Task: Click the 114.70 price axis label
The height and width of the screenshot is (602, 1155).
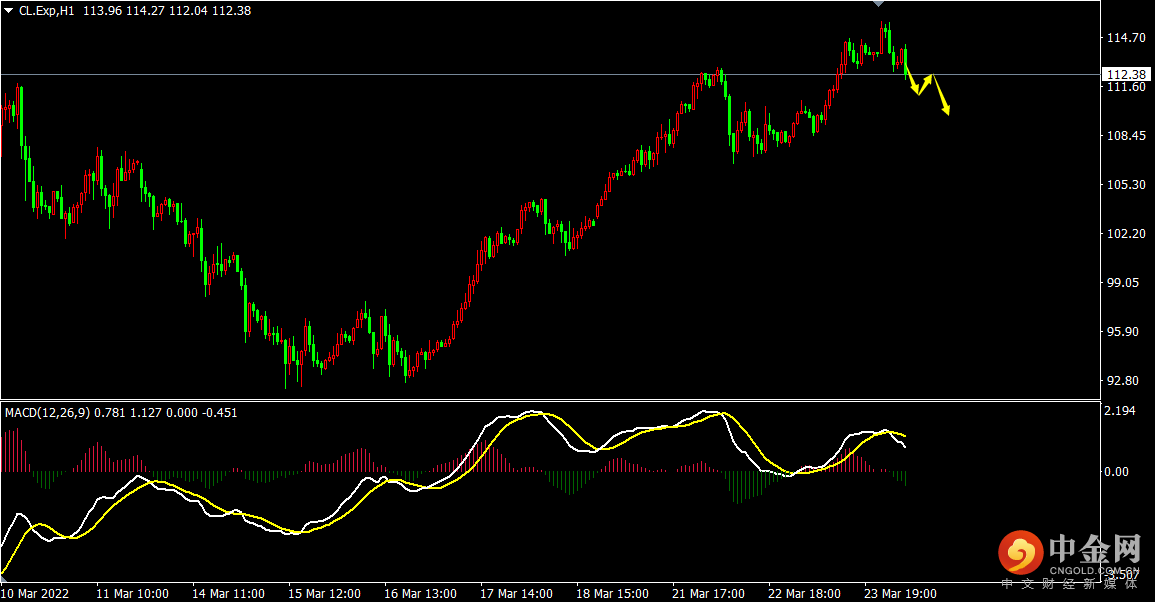Action: [x=1123, y=38]
